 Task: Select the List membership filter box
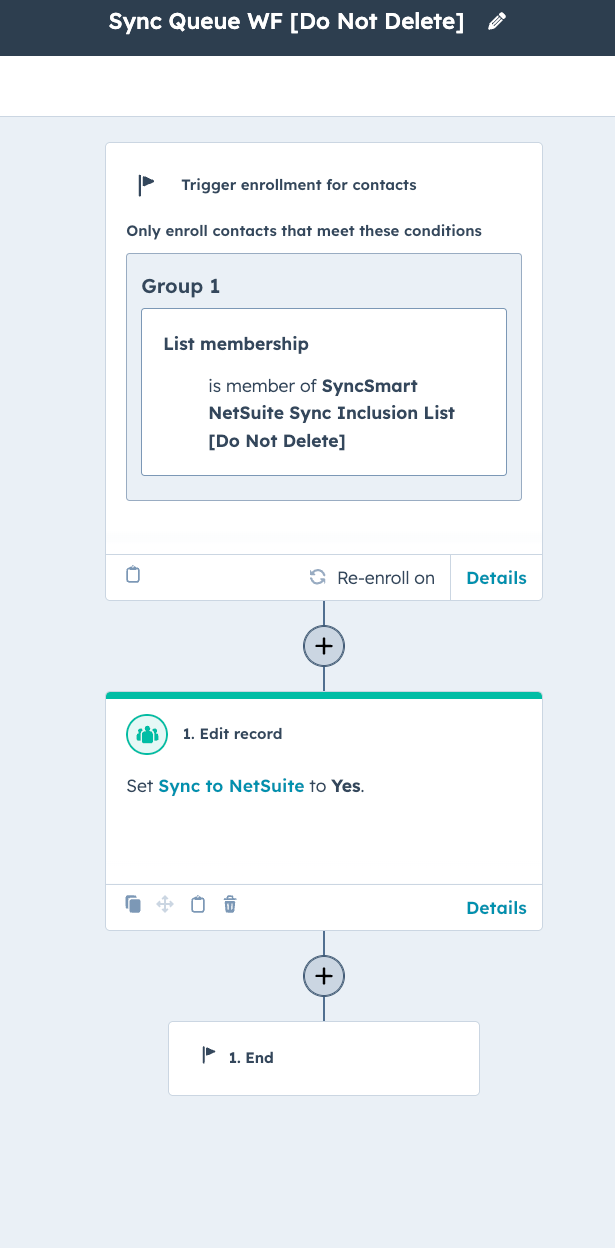[x=324, y=391]
